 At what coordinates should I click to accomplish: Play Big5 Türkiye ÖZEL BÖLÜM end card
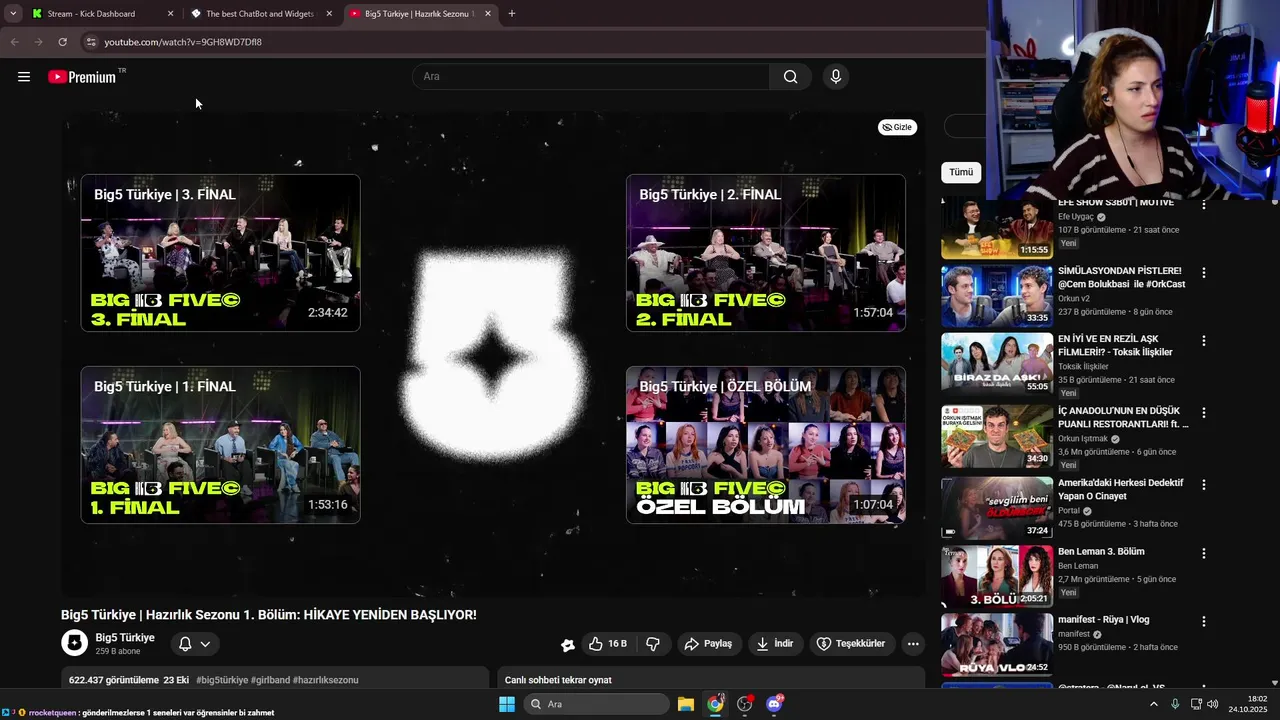766,445
